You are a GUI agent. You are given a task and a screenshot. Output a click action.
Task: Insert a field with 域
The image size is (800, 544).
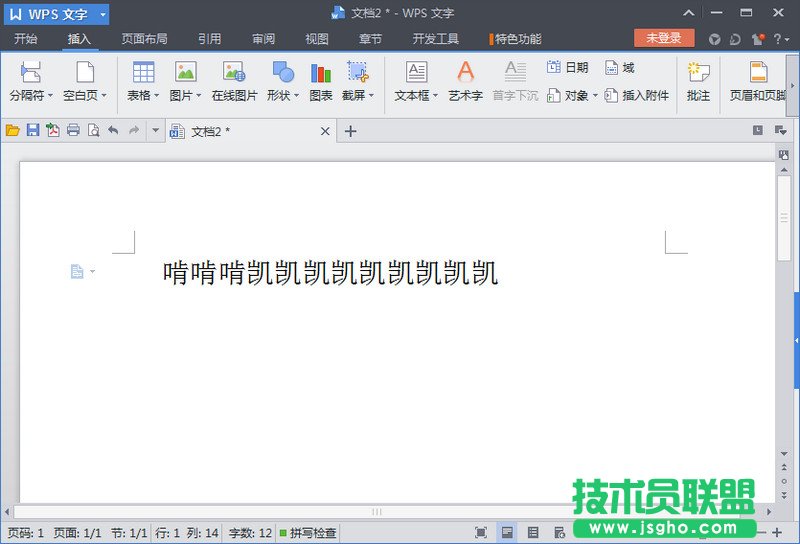(x=619, y=67)
